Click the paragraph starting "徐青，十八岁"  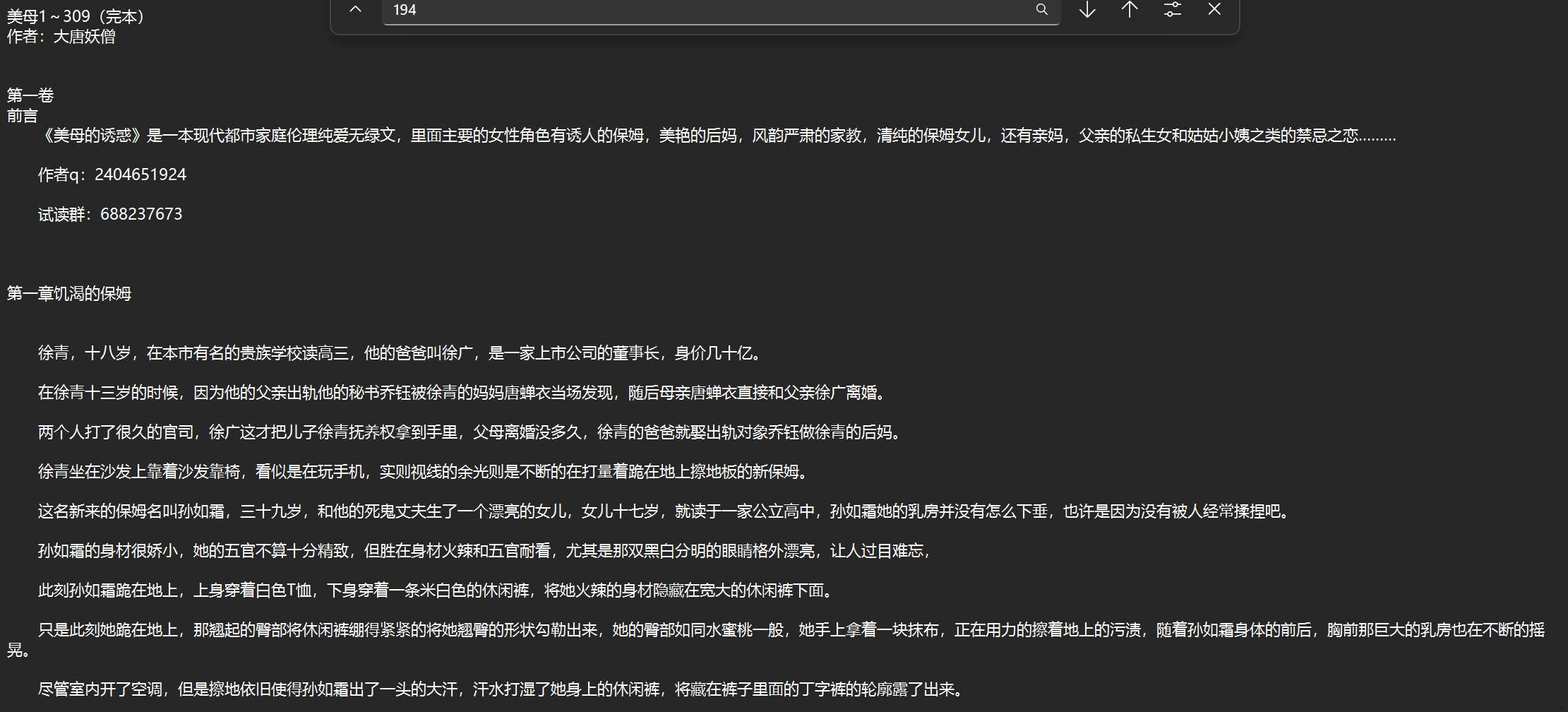400,353
